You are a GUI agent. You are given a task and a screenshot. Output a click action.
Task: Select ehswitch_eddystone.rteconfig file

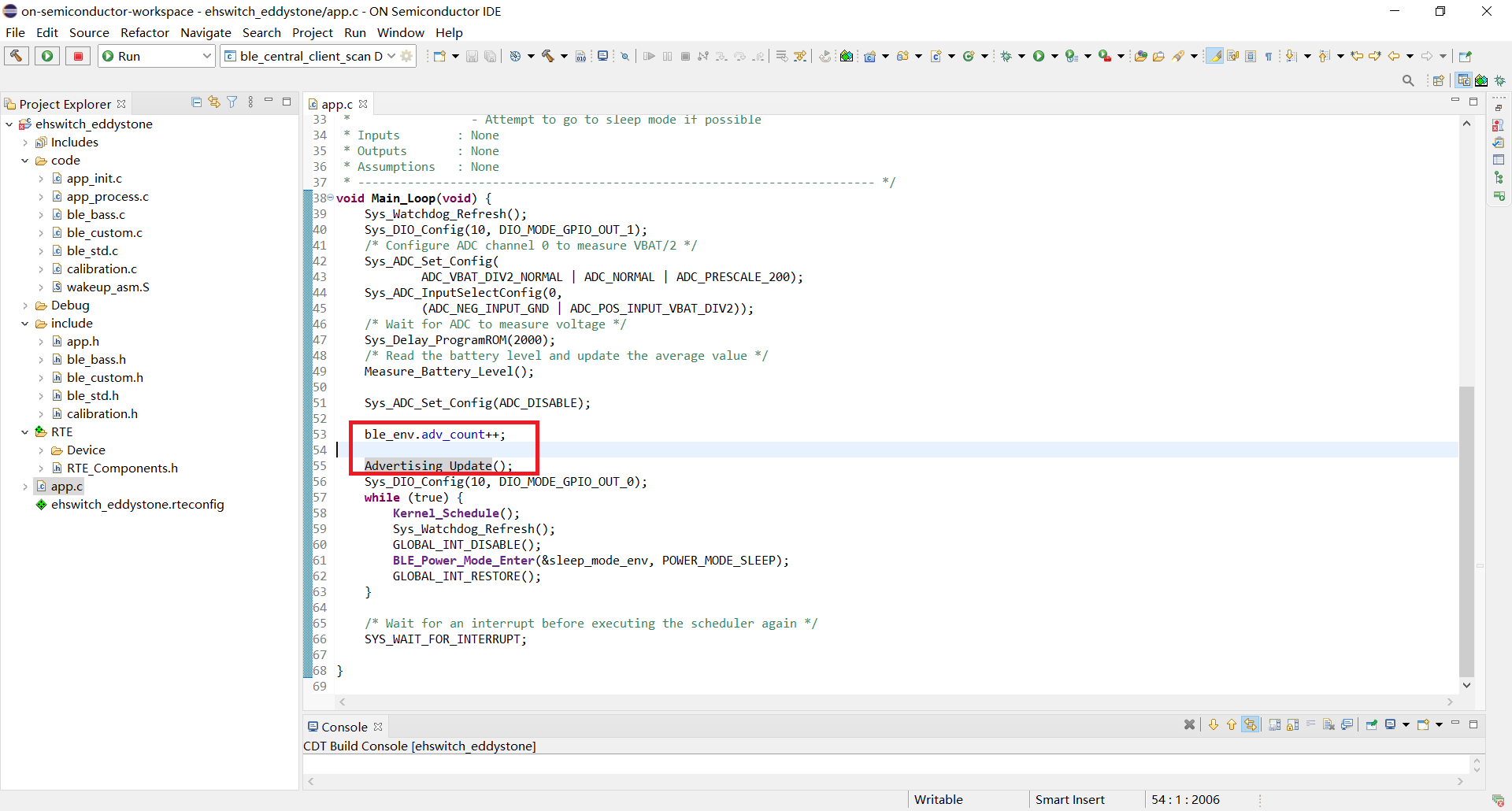[x=137, y=505]
